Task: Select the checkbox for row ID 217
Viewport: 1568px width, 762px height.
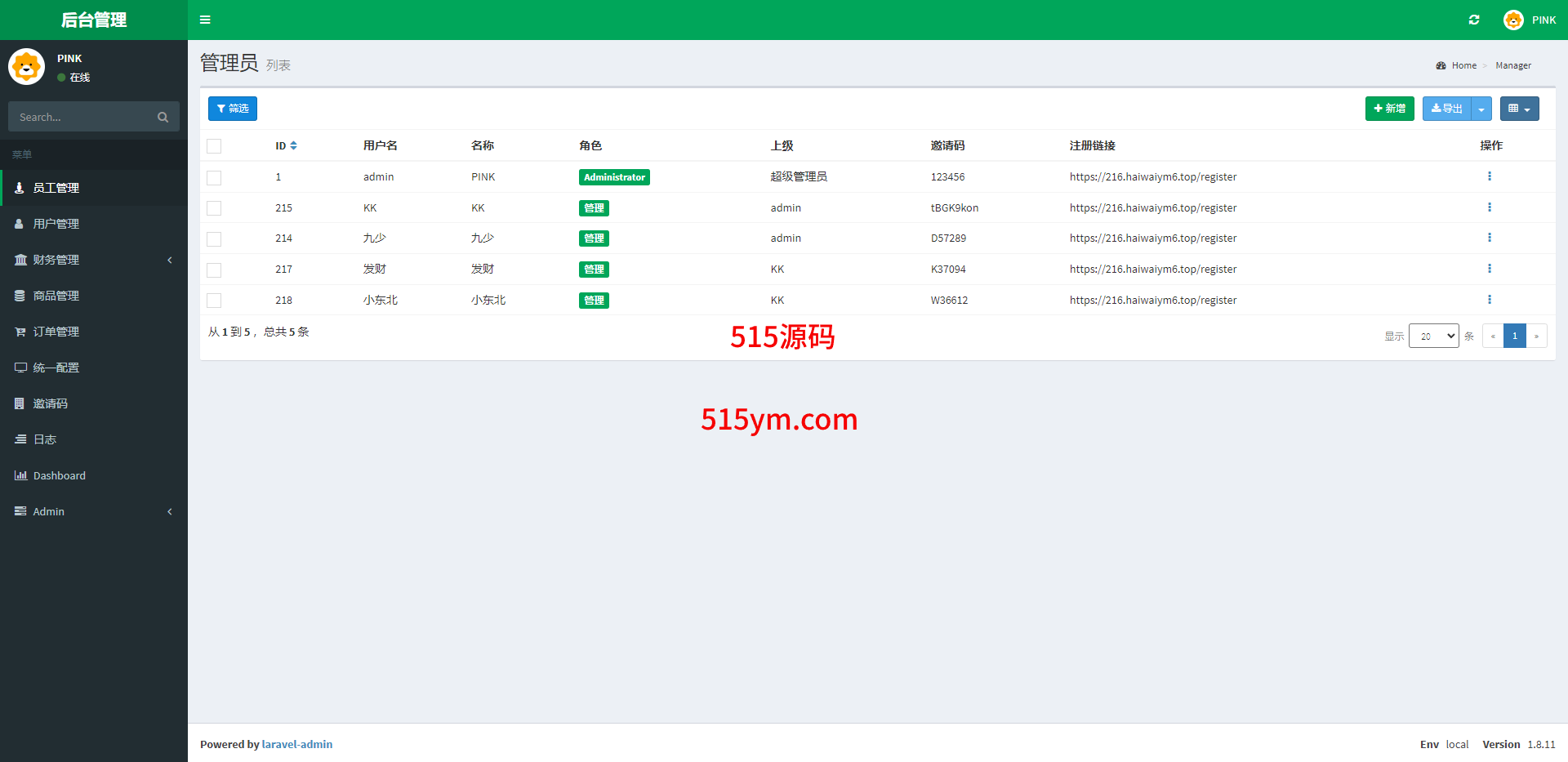Action: 214,270
